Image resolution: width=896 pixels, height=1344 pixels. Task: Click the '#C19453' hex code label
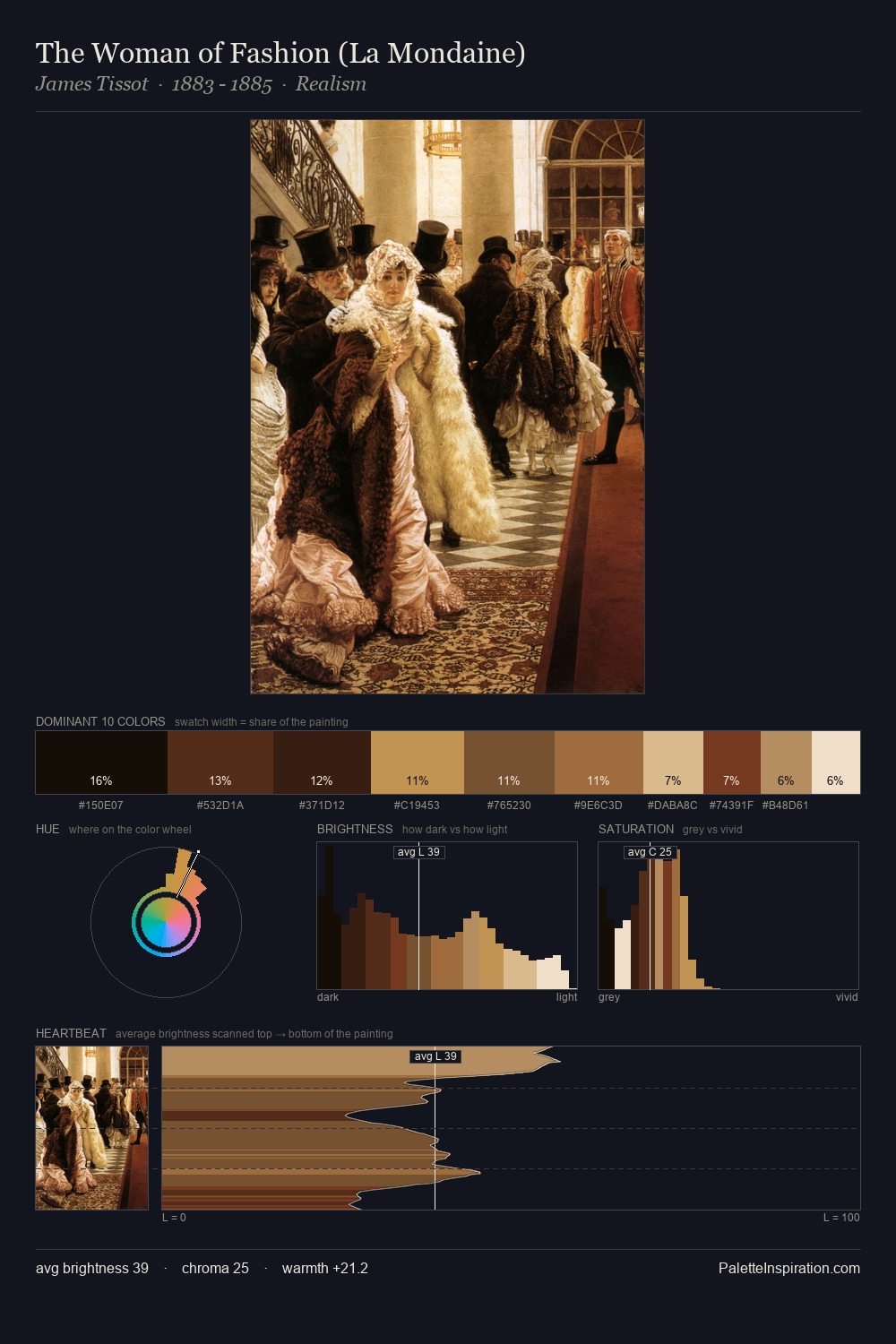pyautogui.click(x=418, y=805)
